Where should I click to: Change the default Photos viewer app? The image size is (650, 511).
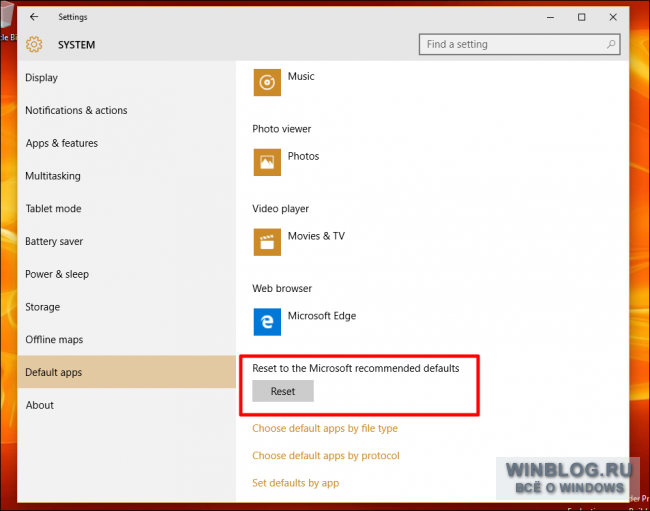tap(286, 162)
